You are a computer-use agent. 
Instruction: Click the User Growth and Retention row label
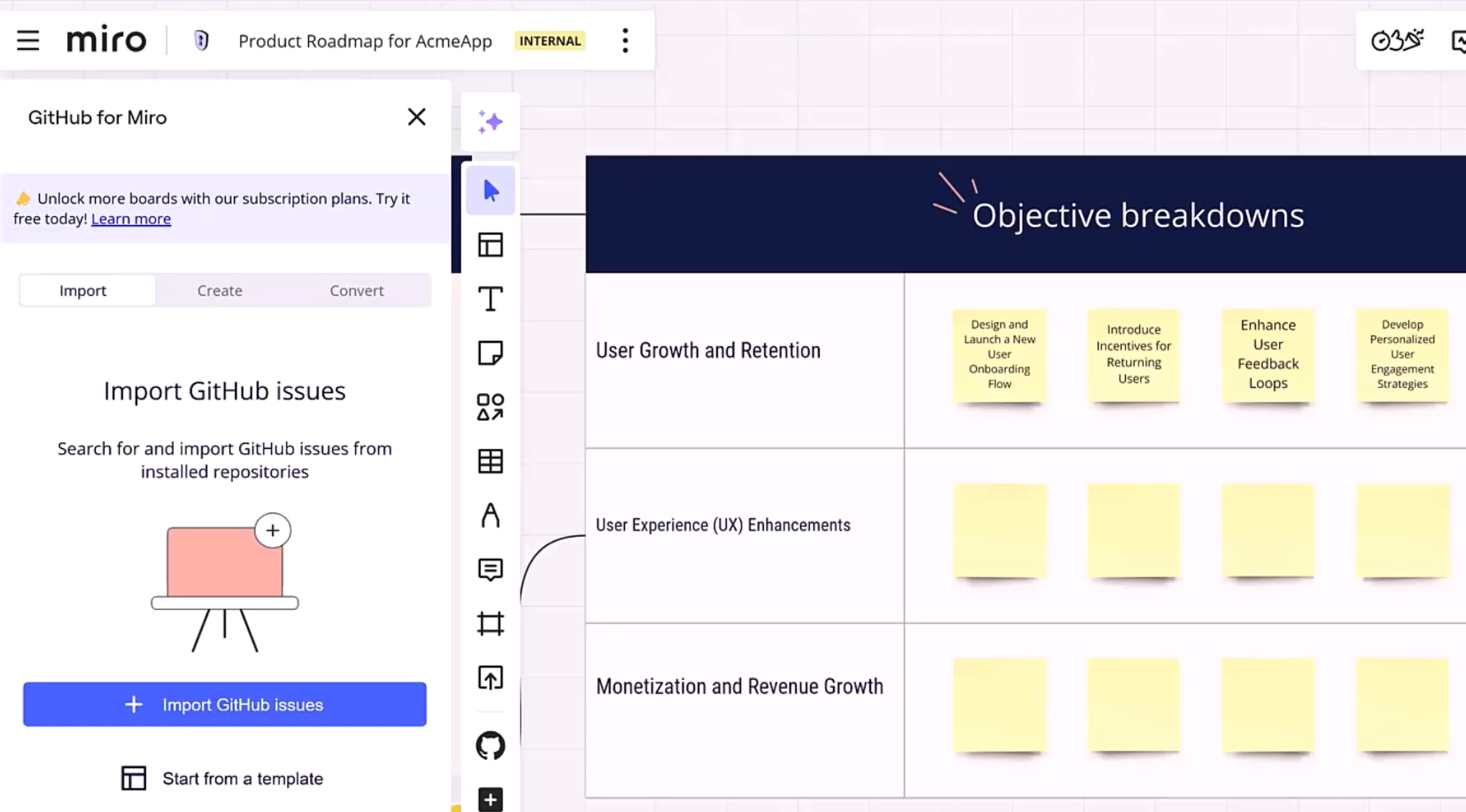(x=708, y=350)
